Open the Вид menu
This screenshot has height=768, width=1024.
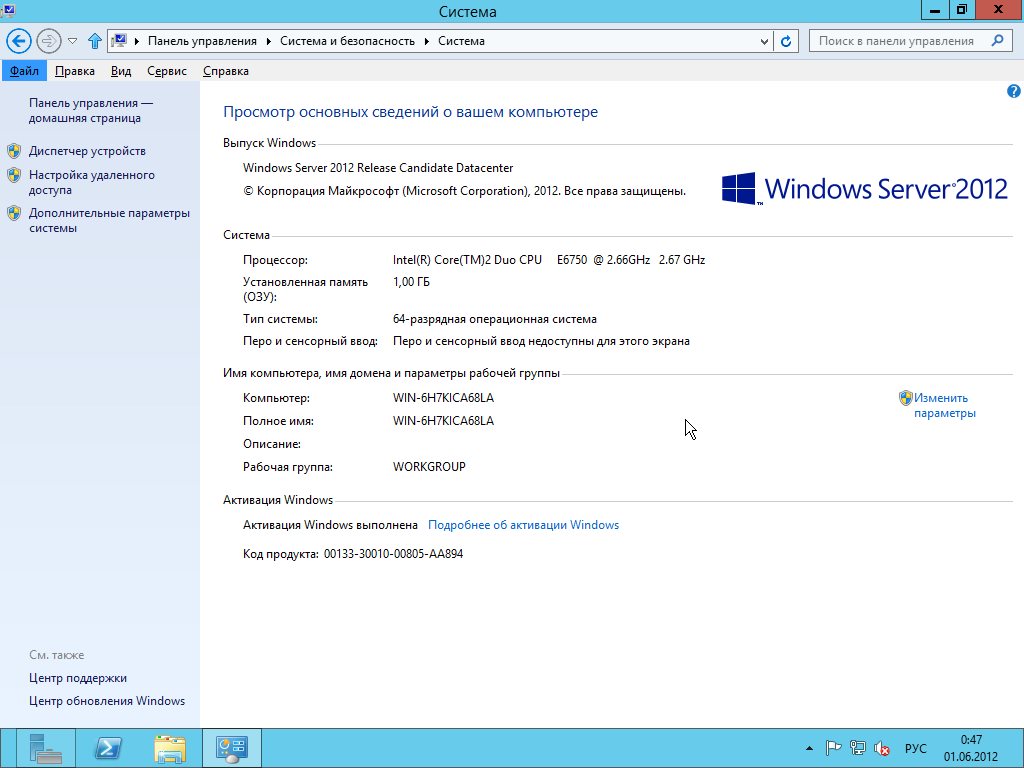121,71
